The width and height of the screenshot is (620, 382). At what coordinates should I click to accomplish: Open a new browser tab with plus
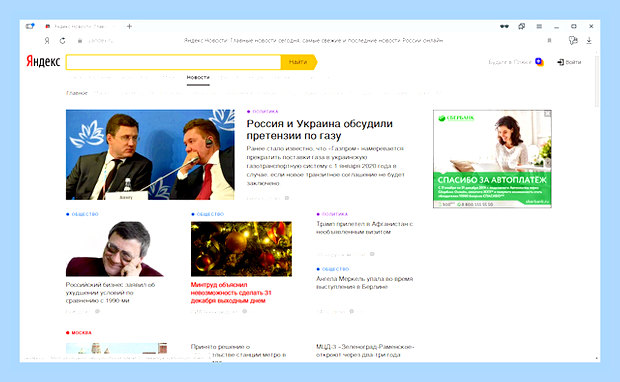pyautogui.click(x=129, y=26)
